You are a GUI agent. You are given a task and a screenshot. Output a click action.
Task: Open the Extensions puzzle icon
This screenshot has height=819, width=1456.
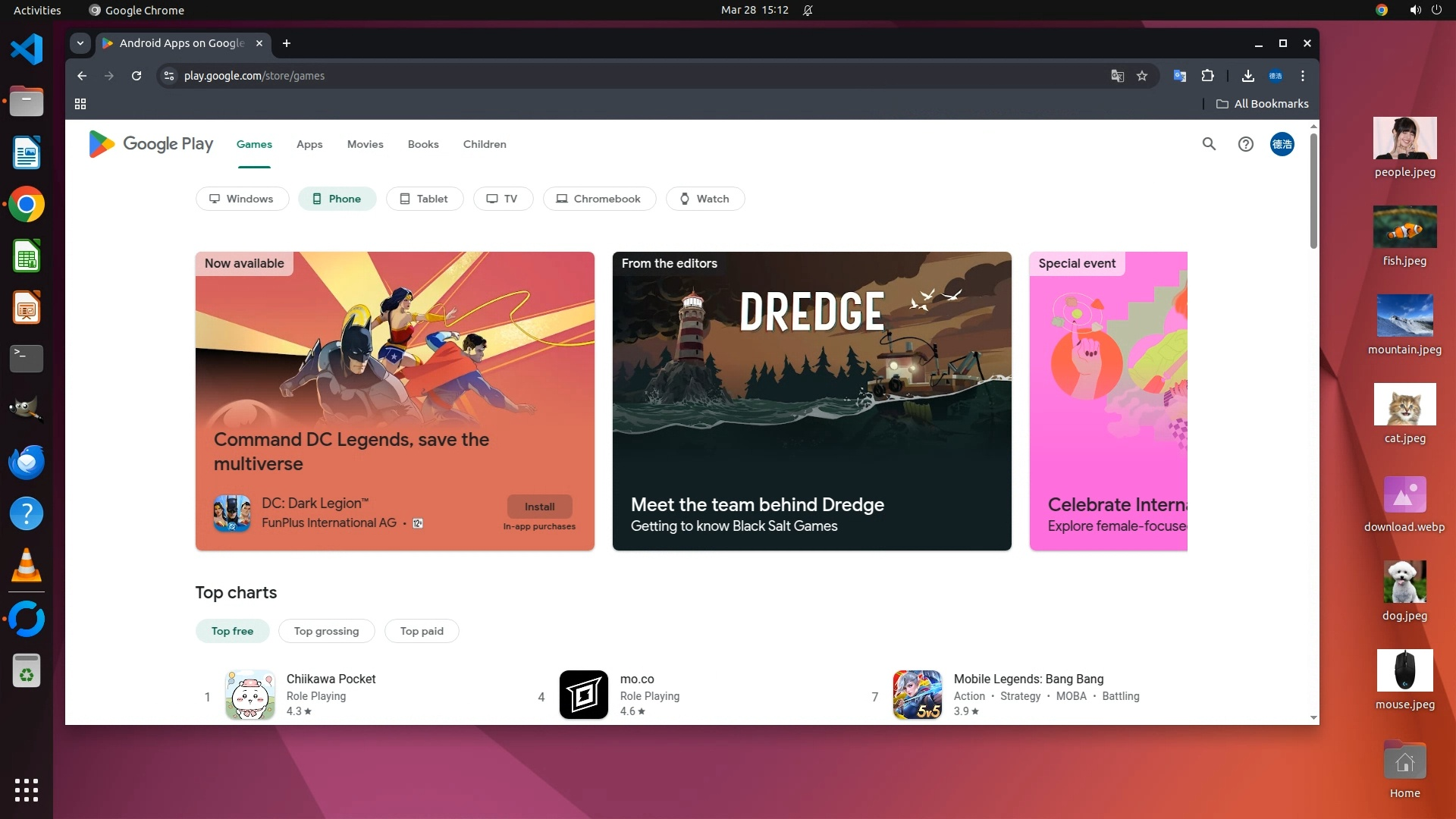[x=1207, y=76]
